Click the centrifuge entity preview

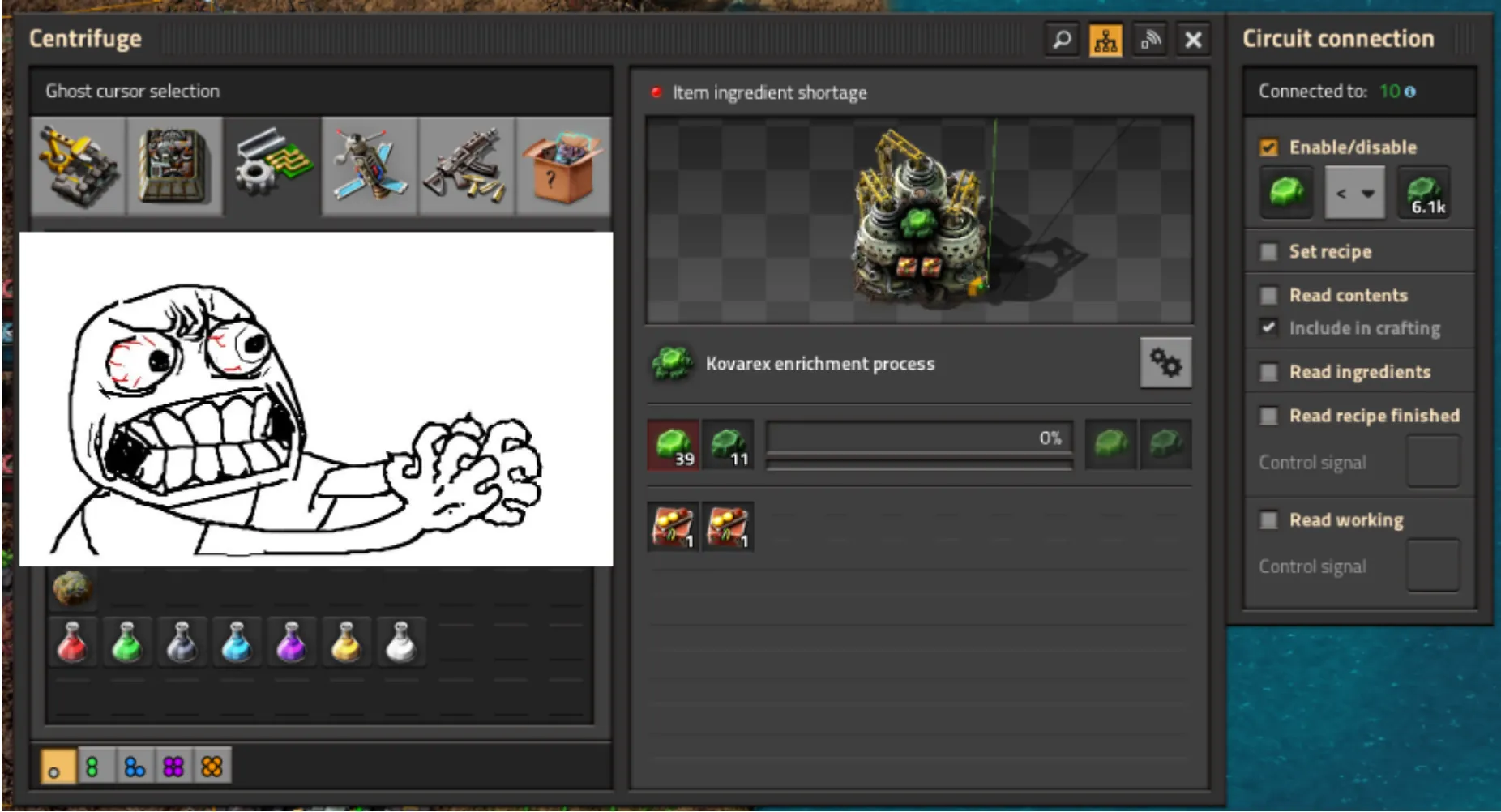coord(919,220)
